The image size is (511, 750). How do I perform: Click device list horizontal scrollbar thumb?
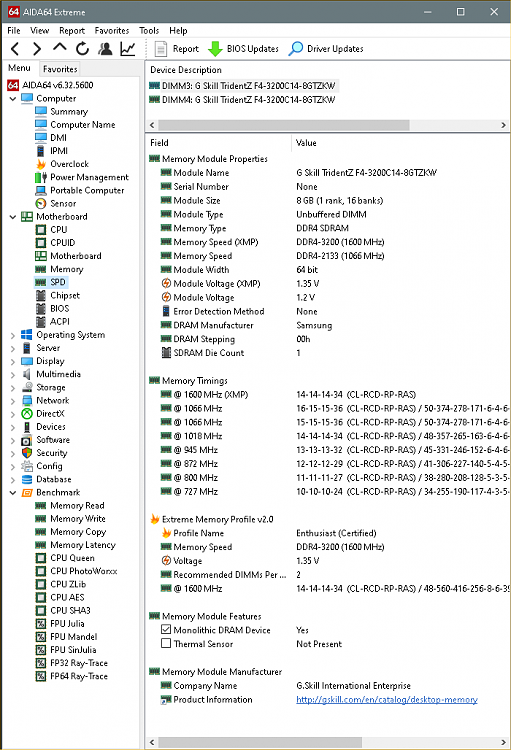[283, 125]
